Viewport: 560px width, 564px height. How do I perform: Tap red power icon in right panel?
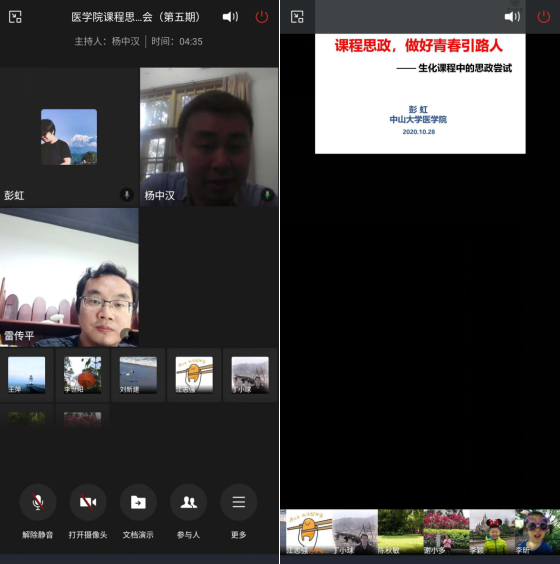pos(543,17)
